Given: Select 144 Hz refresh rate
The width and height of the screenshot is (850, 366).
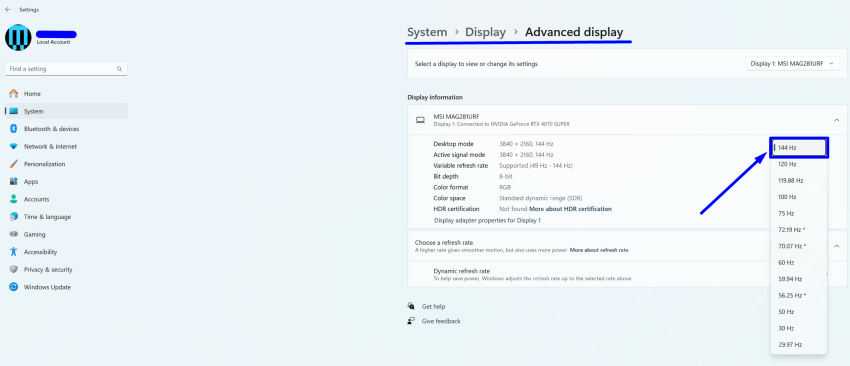Looking at the screenshot, I should pos(799,147).
